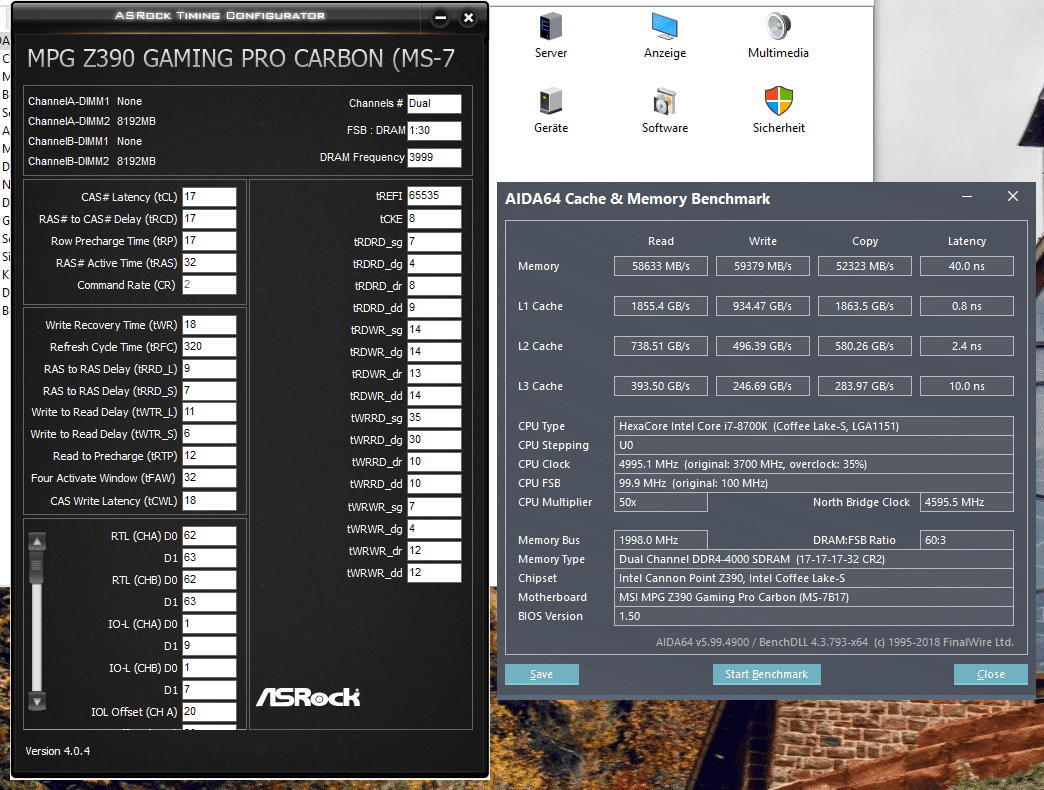The height and width of the screenshot is (790, 1044).
Task: Click Start Benchmark button
Action: coord(766,674)
